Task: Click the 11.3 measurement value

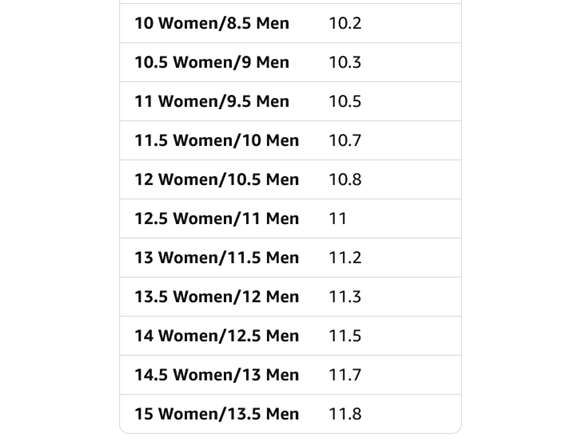Action: pos(345,297)
